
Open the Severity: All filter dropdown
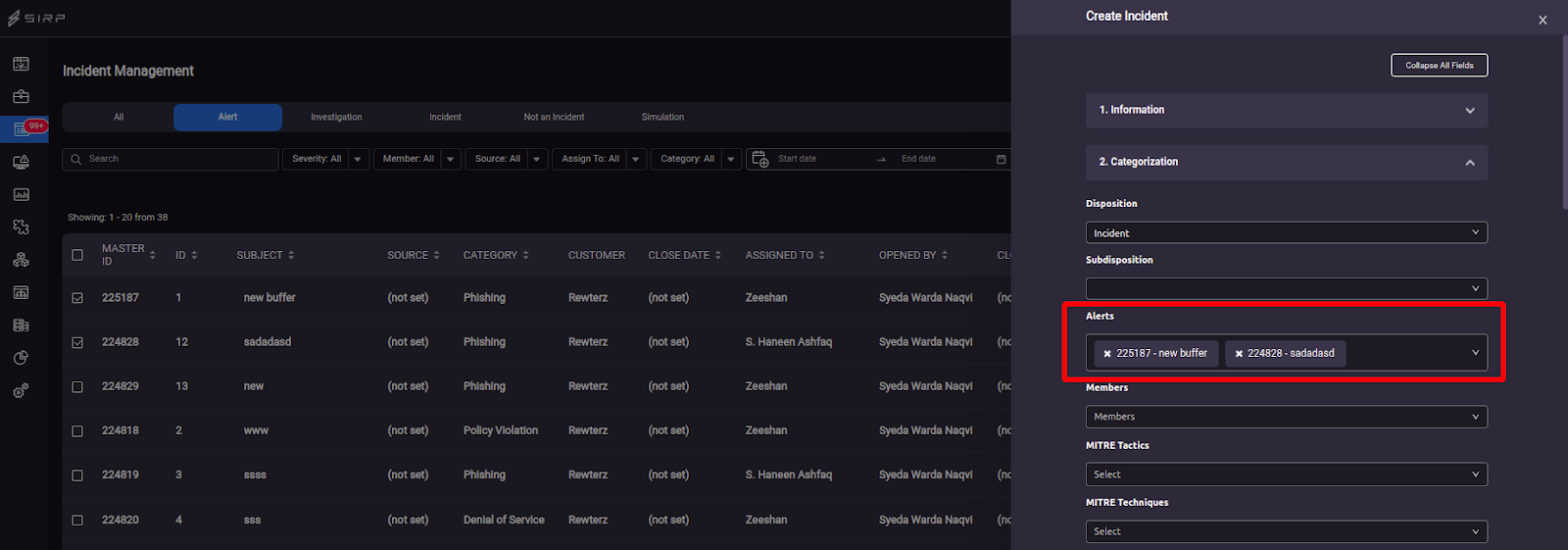click(326, 159)
